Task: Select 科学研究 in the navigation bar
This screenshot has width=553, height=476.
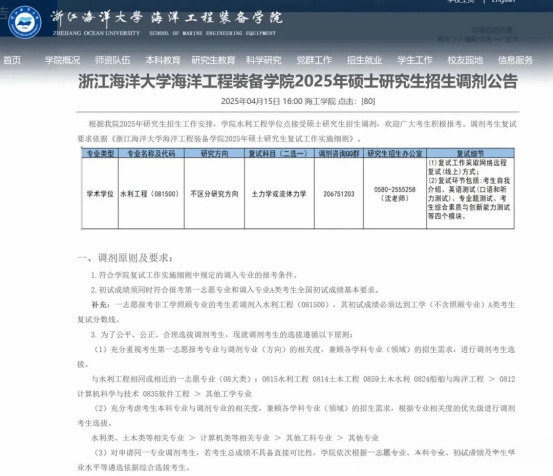Action: 263,60
